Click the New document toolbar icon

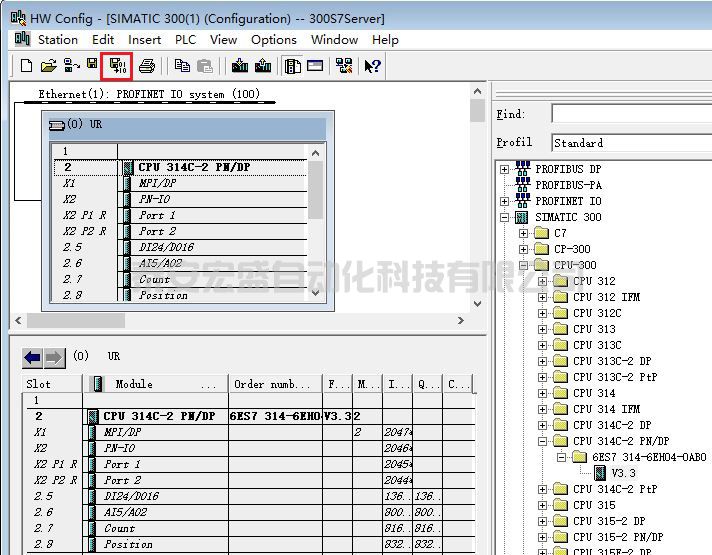pyautogui.click(x=27, y=66)
